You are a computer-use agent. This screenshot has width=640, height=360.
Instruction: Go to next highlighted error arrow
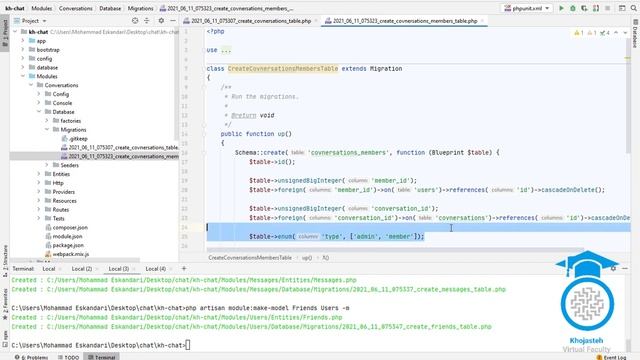pos(625,33)
